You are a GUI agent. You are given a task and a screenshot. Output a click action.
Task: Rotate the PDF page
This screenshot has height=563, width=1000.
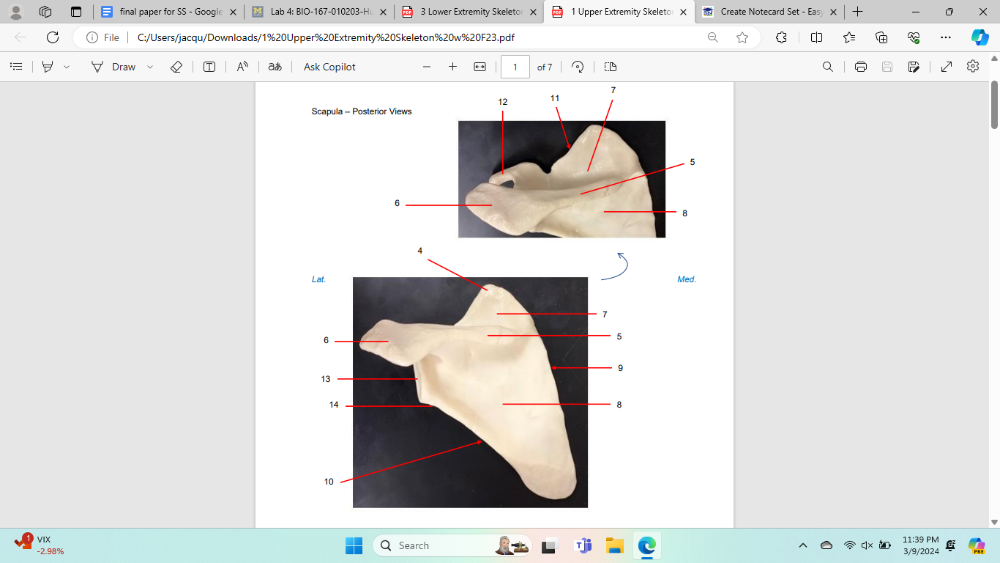coord(578,67)
